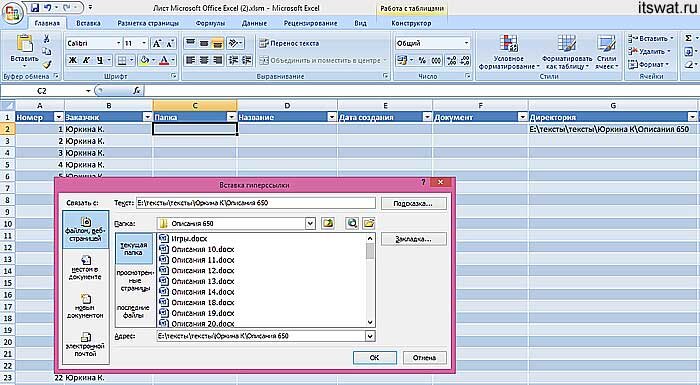Switch to the Разметка страницы tab
This screenshot has height=385, width=700.
(148, 23)
